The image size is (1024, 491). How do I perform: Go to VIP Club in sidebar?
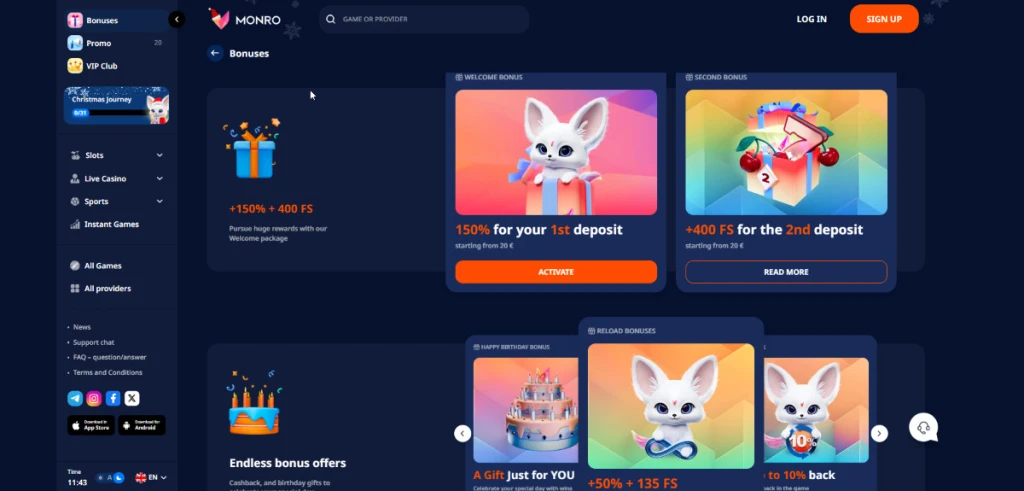point(116,66)
